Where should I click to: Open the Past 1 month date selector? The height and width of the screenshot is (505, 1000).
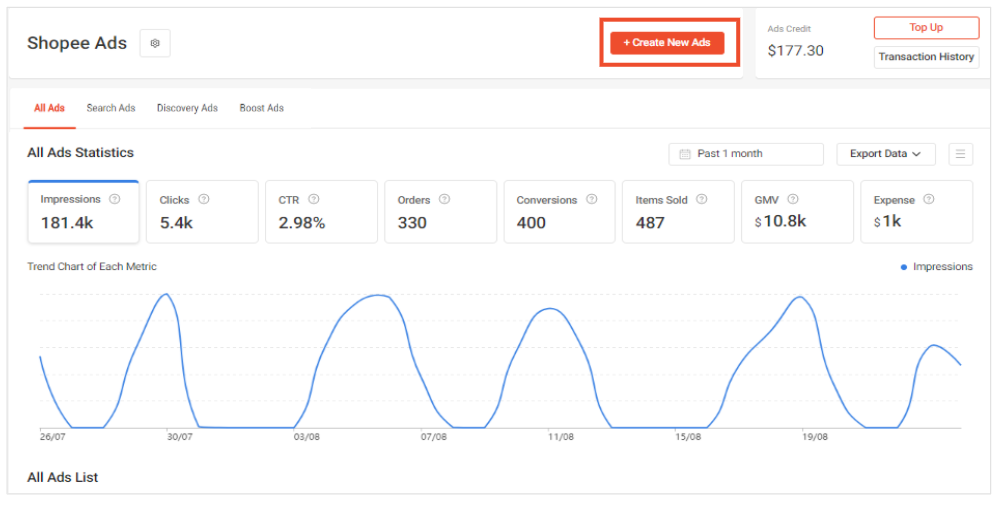[x=746, y=154]
